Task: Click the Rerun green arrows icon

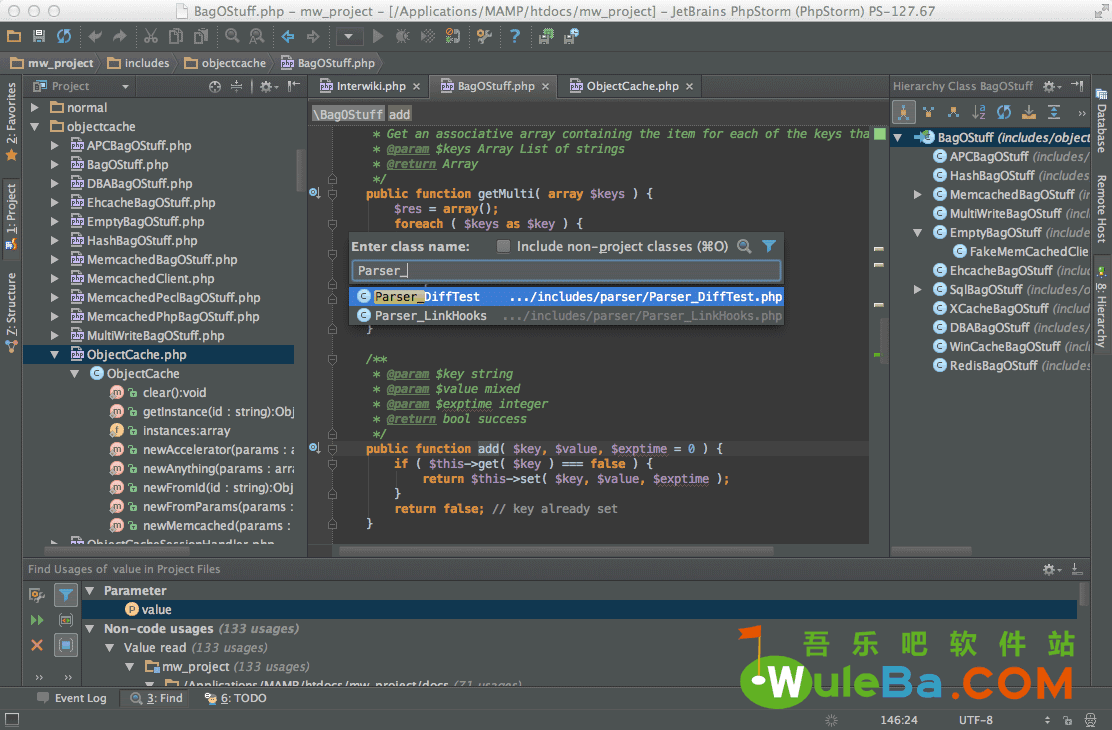Action: pyautogui.click(x=37, y=621)
